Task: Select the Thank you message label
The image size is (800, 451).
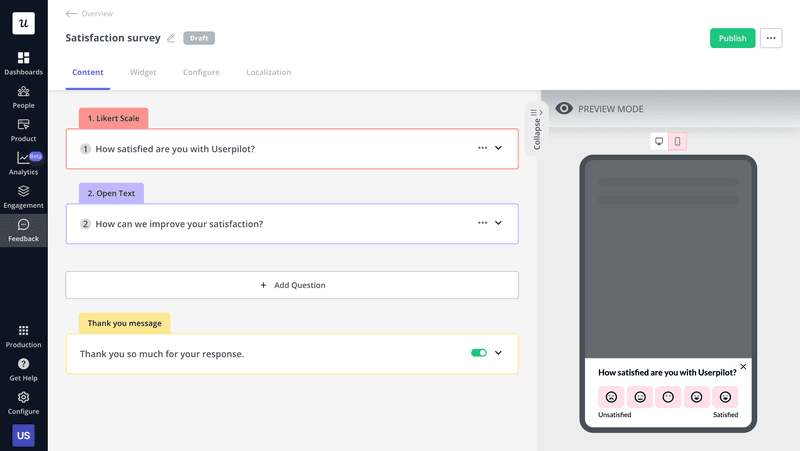Action: coord(124,323)
